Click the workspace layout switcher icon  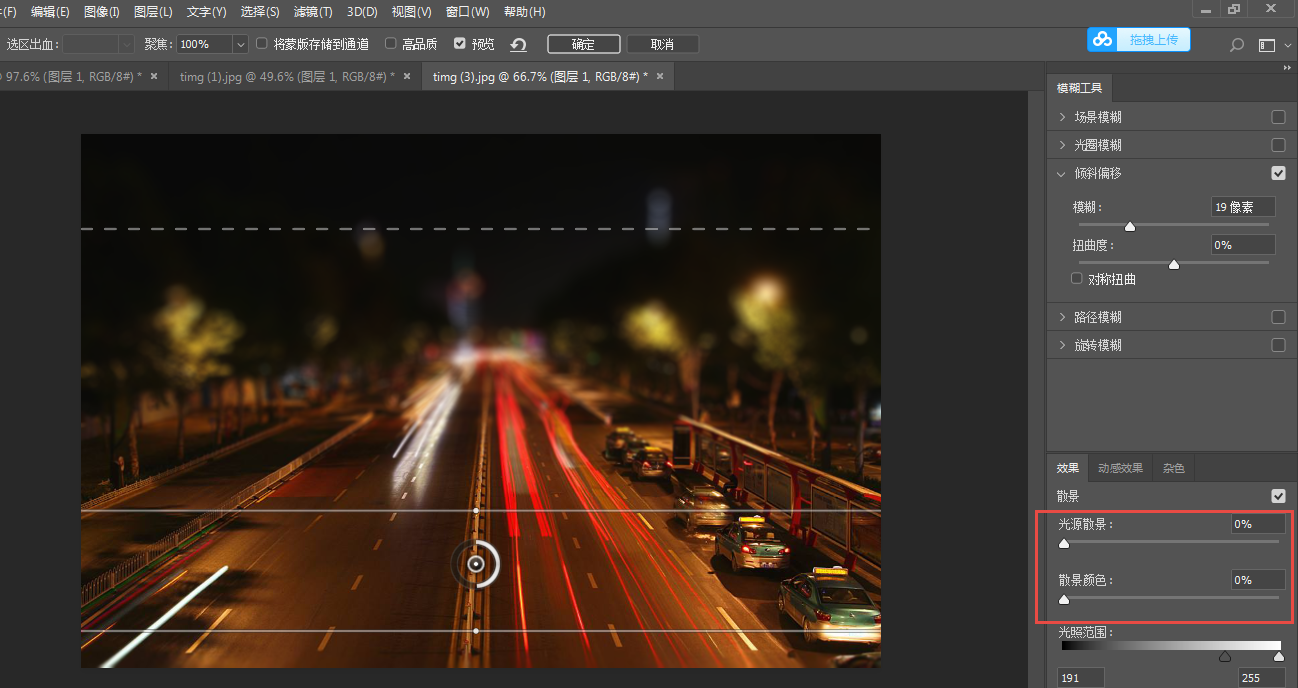click(x=1267, y=45)
